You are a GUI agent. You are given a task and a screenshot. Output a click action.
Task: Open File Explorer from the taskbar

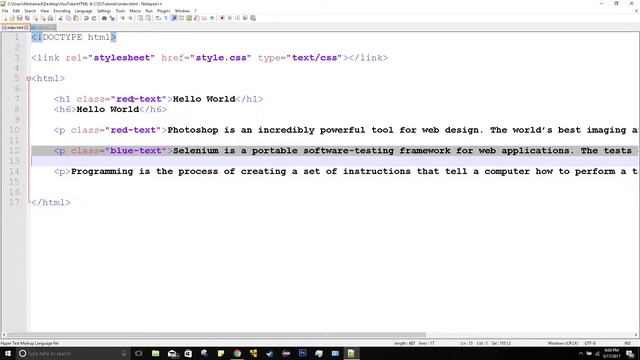[156, 353]
